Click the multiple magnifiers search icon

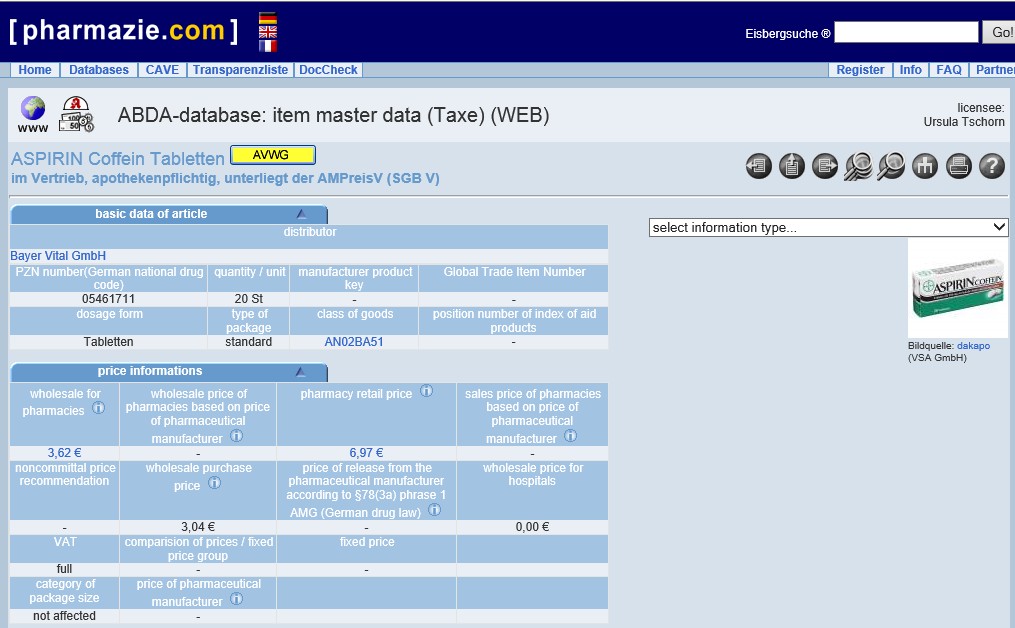(858, 166)
